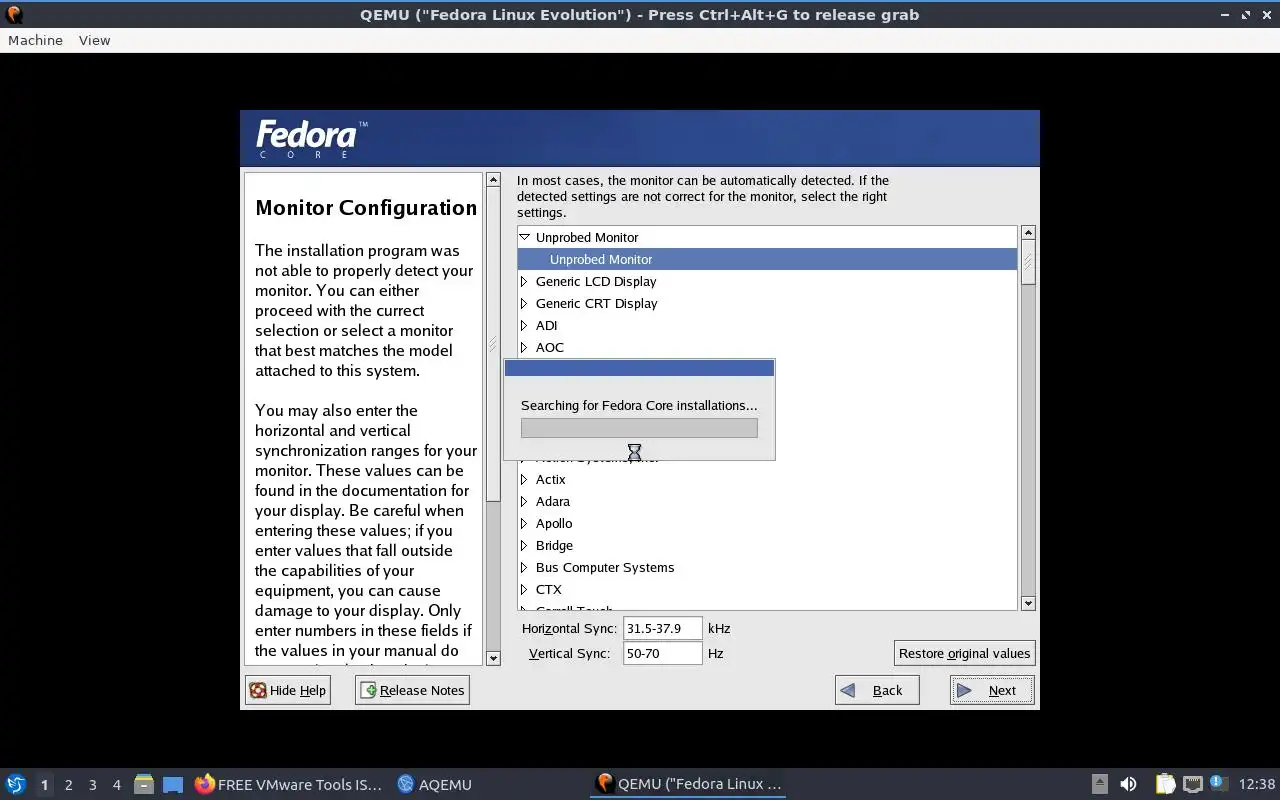Select the Generic CRT Display row text
Screen dimensions: 1280x800
point(597,303)
